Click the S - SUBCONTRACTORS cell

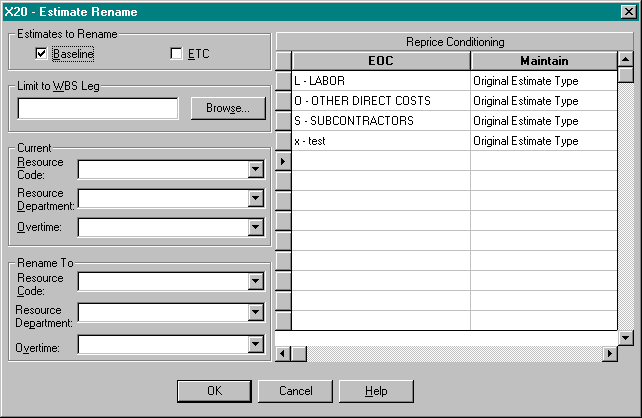[x=380, y=121]
